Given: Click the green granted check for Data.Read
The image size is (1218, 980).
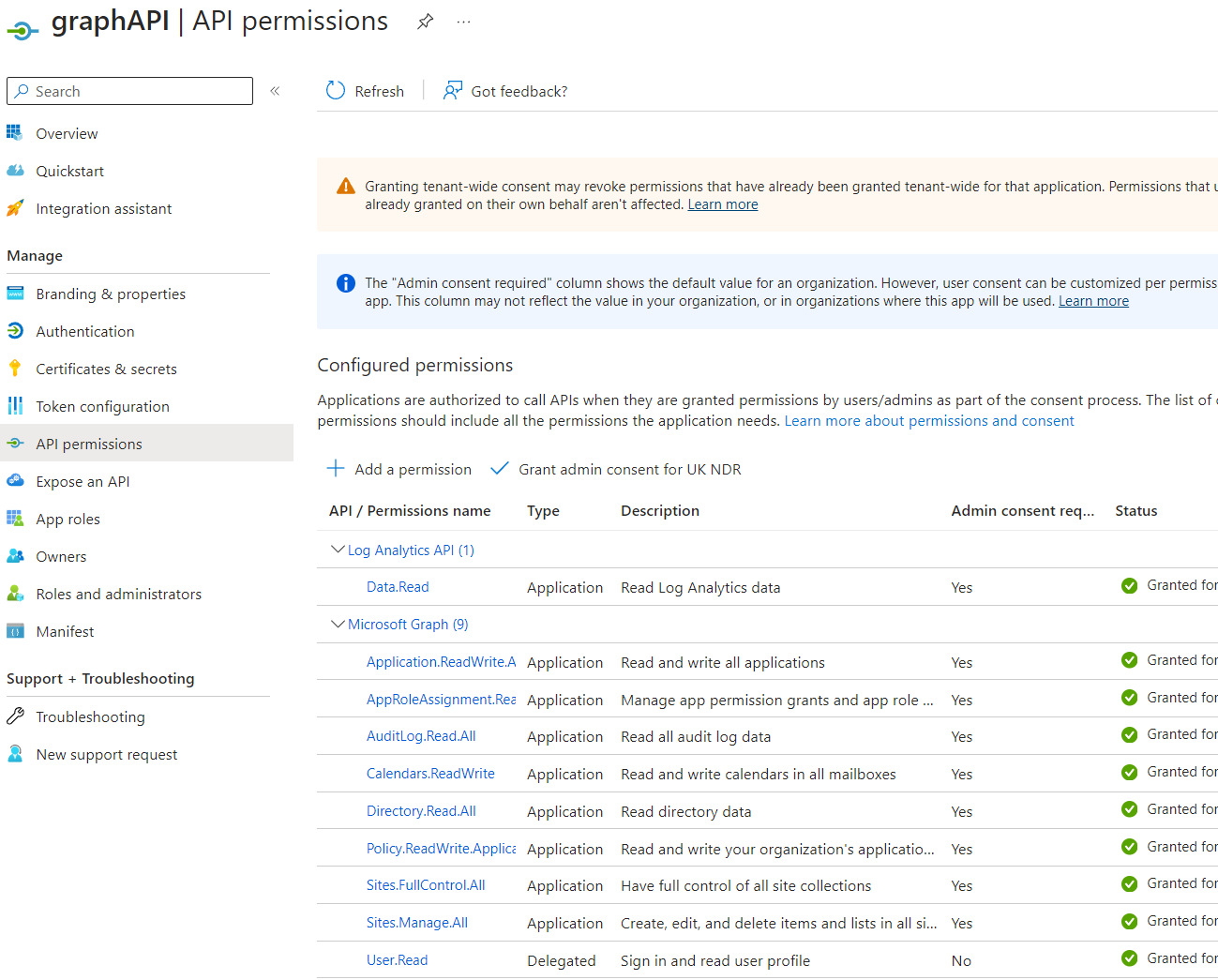Looking at the screenshot, I should (1129, 585).
